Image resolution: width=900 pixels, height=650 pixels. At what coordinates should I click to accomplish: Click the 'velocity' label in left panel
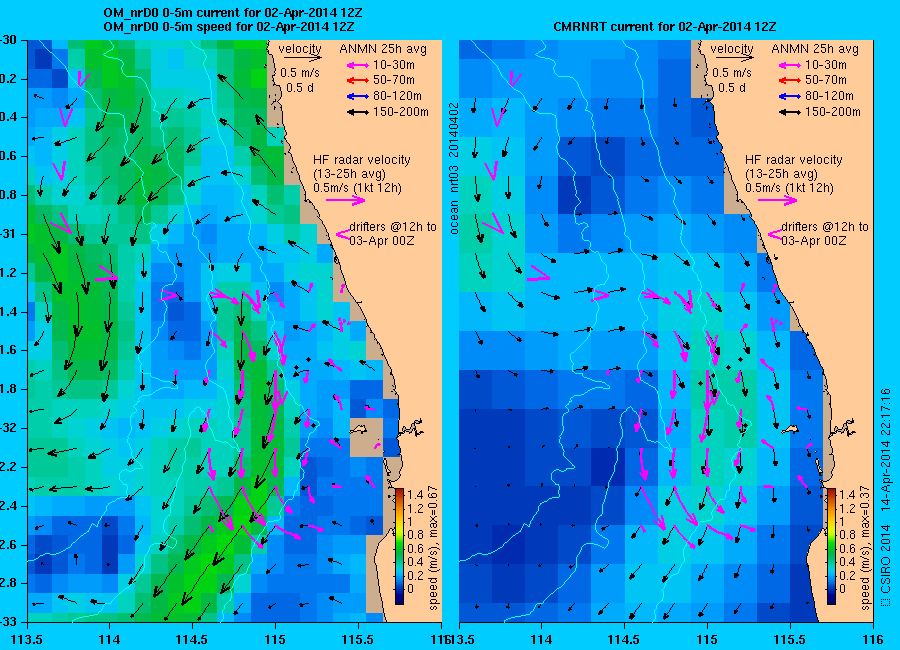(x=300, y=49)
